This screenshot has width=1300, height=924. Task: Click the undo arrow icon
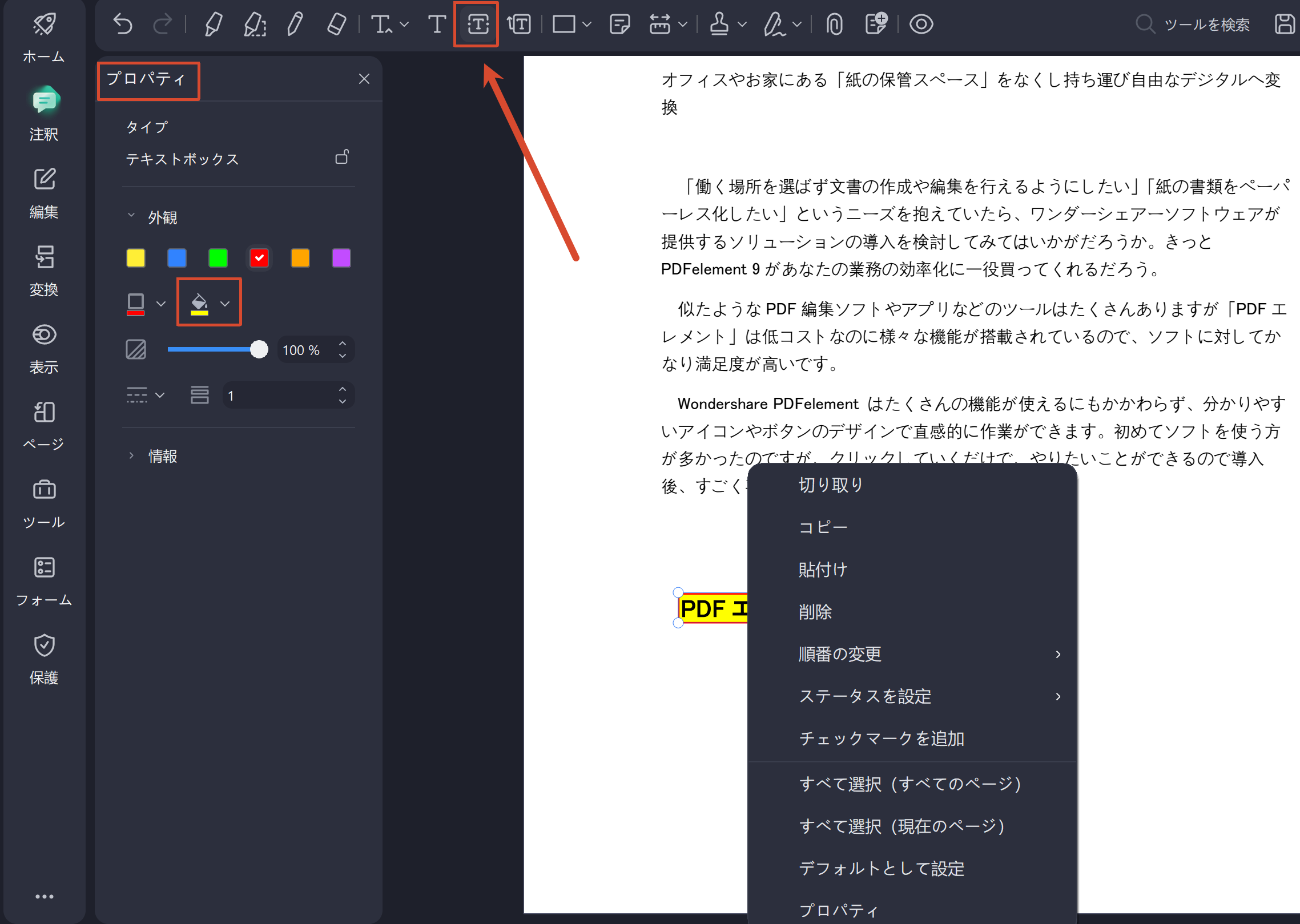[x=123, y=24]
